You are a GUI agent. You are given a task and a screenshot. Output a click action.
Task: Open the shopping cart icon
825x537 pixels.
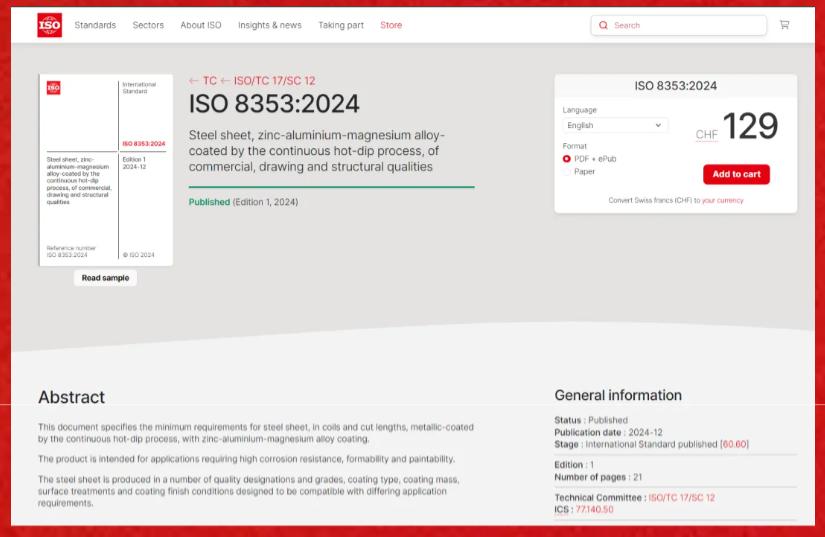[x=784, y=25]
